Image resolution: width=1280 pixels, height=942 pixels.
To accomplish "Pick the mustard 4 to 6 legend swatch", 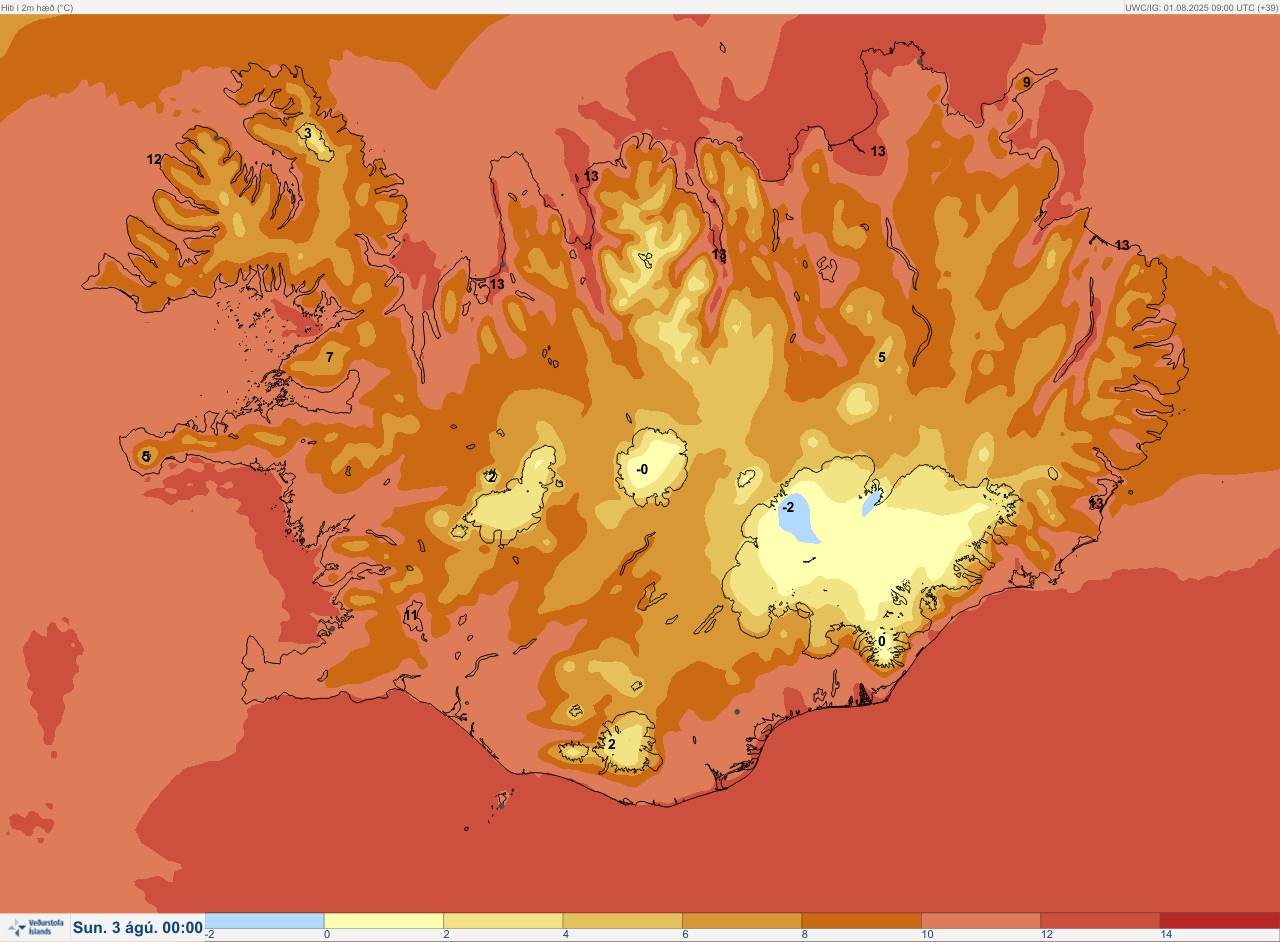I will 622,920.
